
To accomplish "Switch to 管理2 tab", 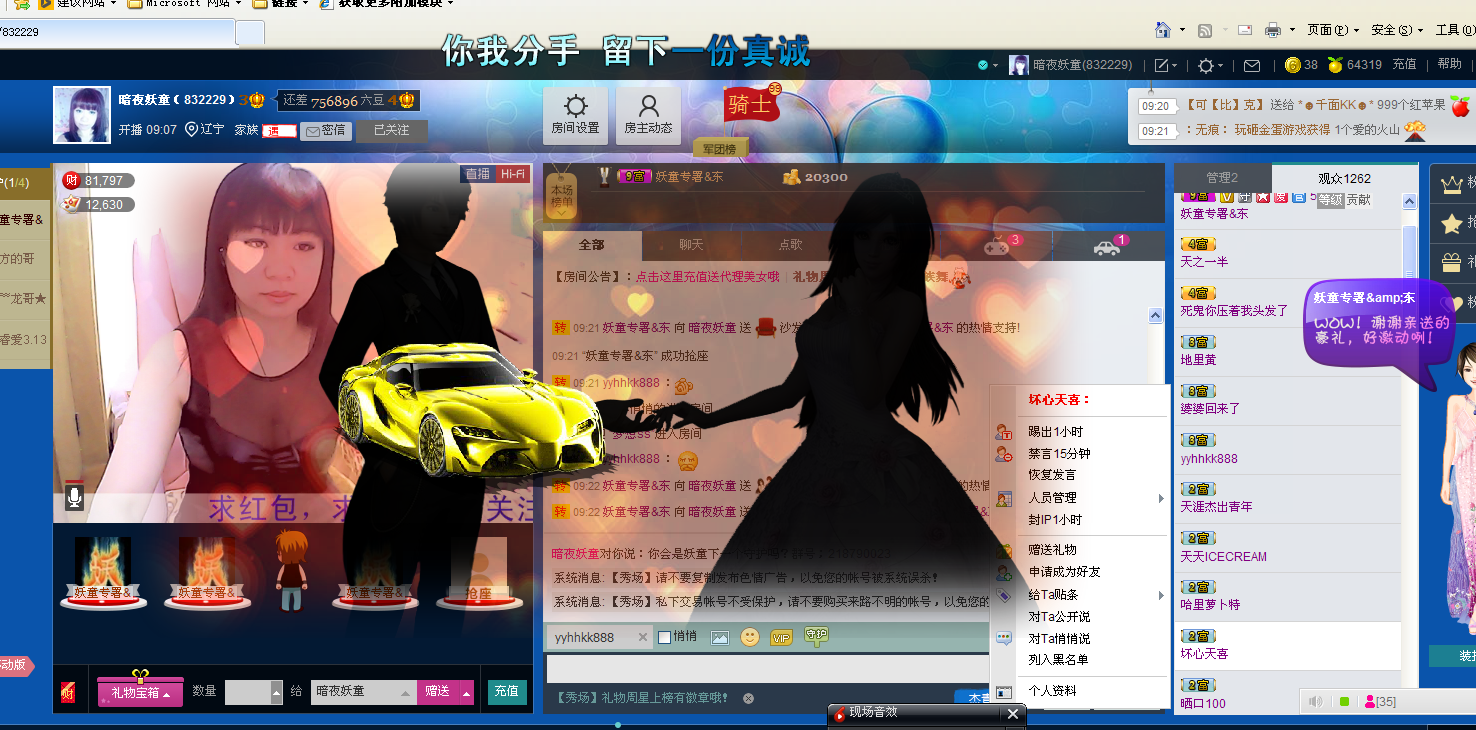I will coord(1222,178).
